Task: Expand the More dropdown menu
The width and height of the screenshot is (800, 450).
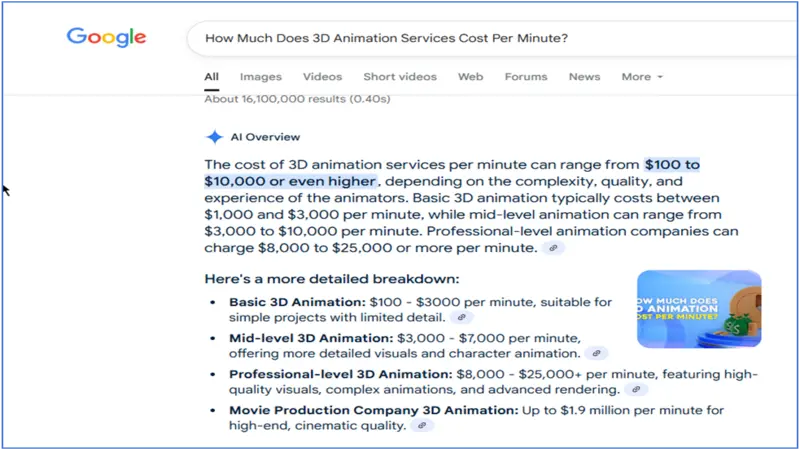Action: pos(642,77)
